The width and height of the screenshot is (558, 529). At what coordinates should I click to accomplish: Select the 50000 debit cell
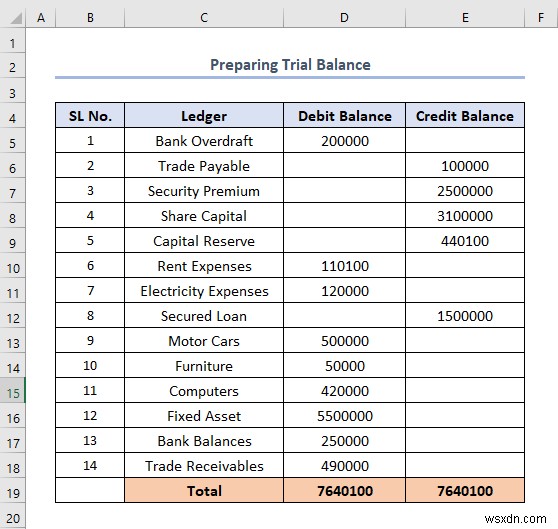(x=344, y=365)
